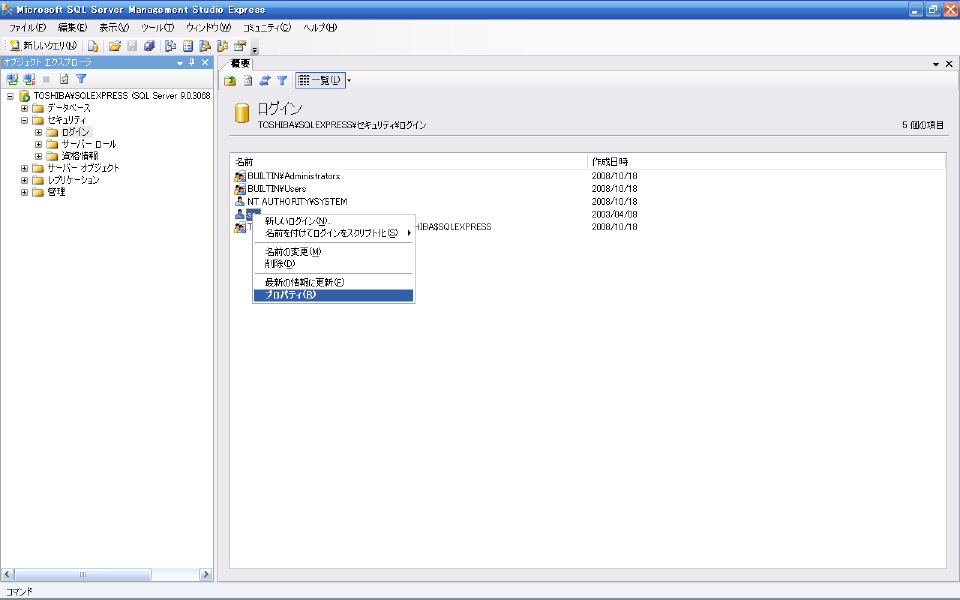Sort by the 作成日時 column header
960x600 pixels.
(x=767, y=162)
